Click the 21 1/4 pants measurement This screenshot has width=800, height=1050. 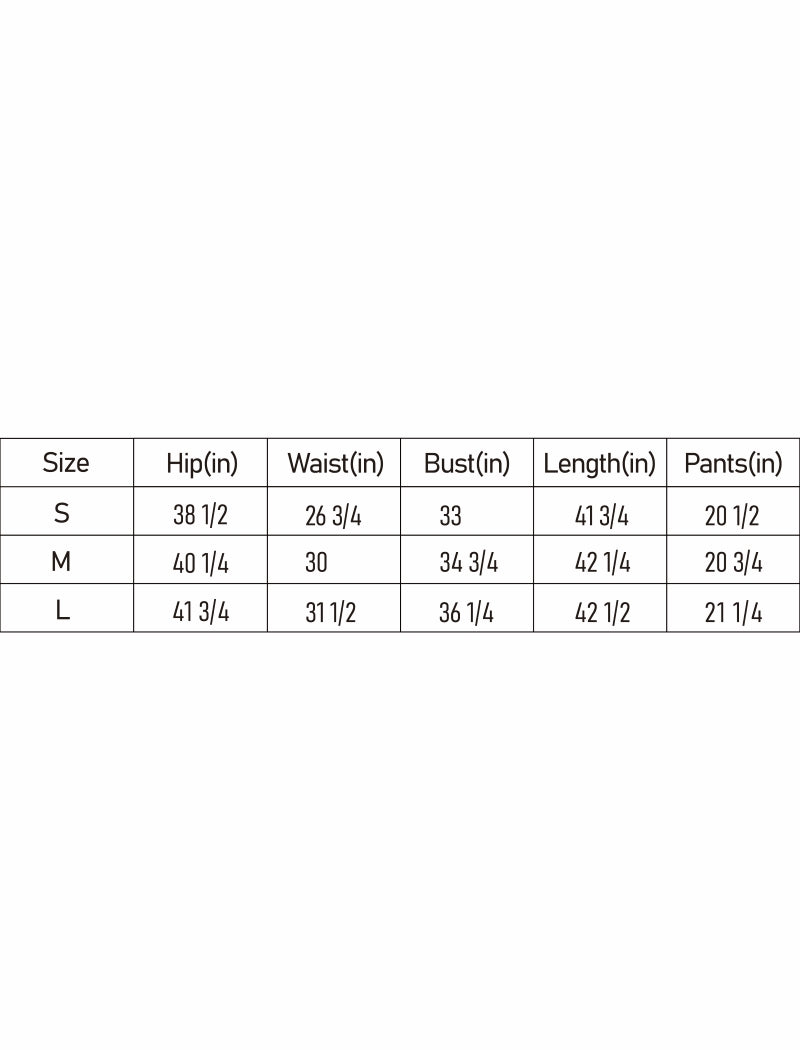coord(733,613)
